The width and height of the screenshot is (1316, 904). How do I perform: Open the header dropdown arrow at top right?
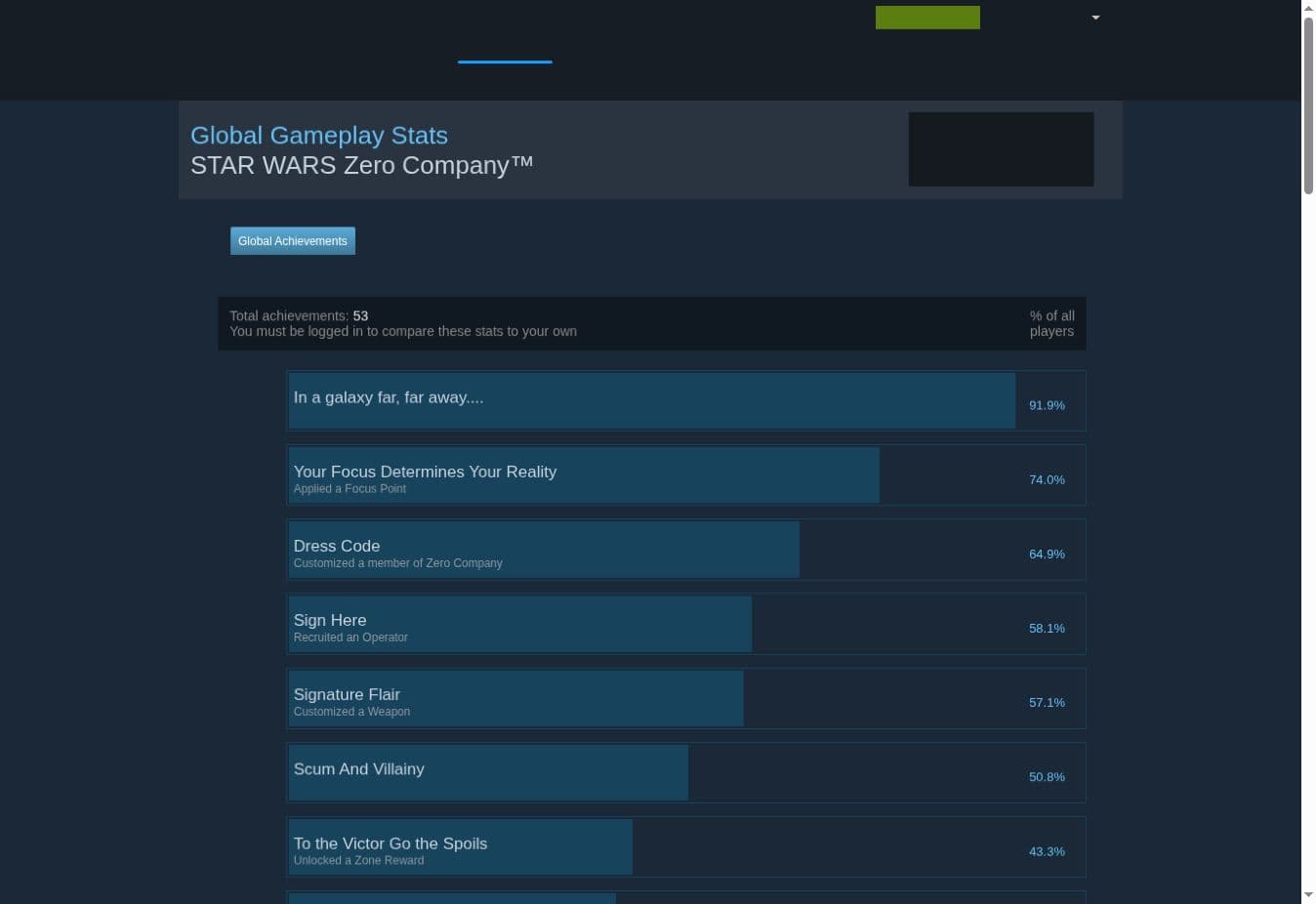coord(1095,18)
